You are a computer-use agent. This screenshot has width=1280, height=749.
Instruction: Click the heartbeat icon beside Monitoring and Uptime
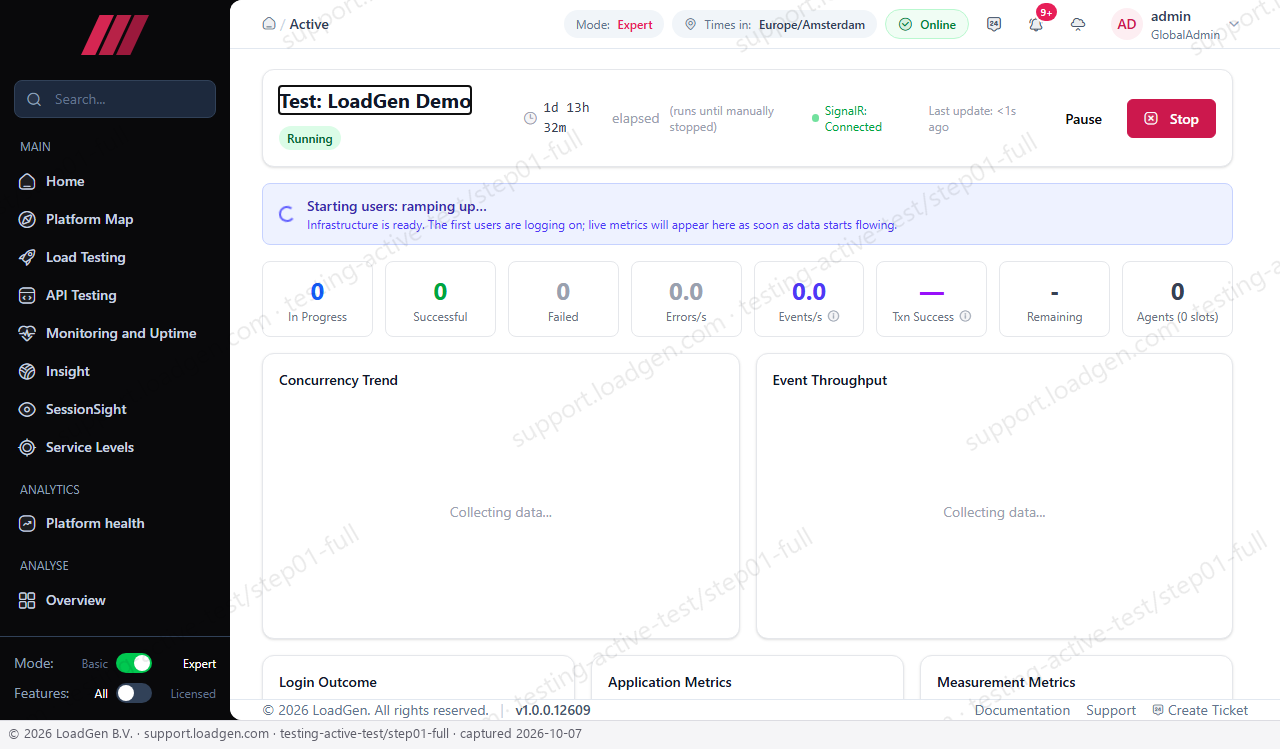tap(27, 333)
